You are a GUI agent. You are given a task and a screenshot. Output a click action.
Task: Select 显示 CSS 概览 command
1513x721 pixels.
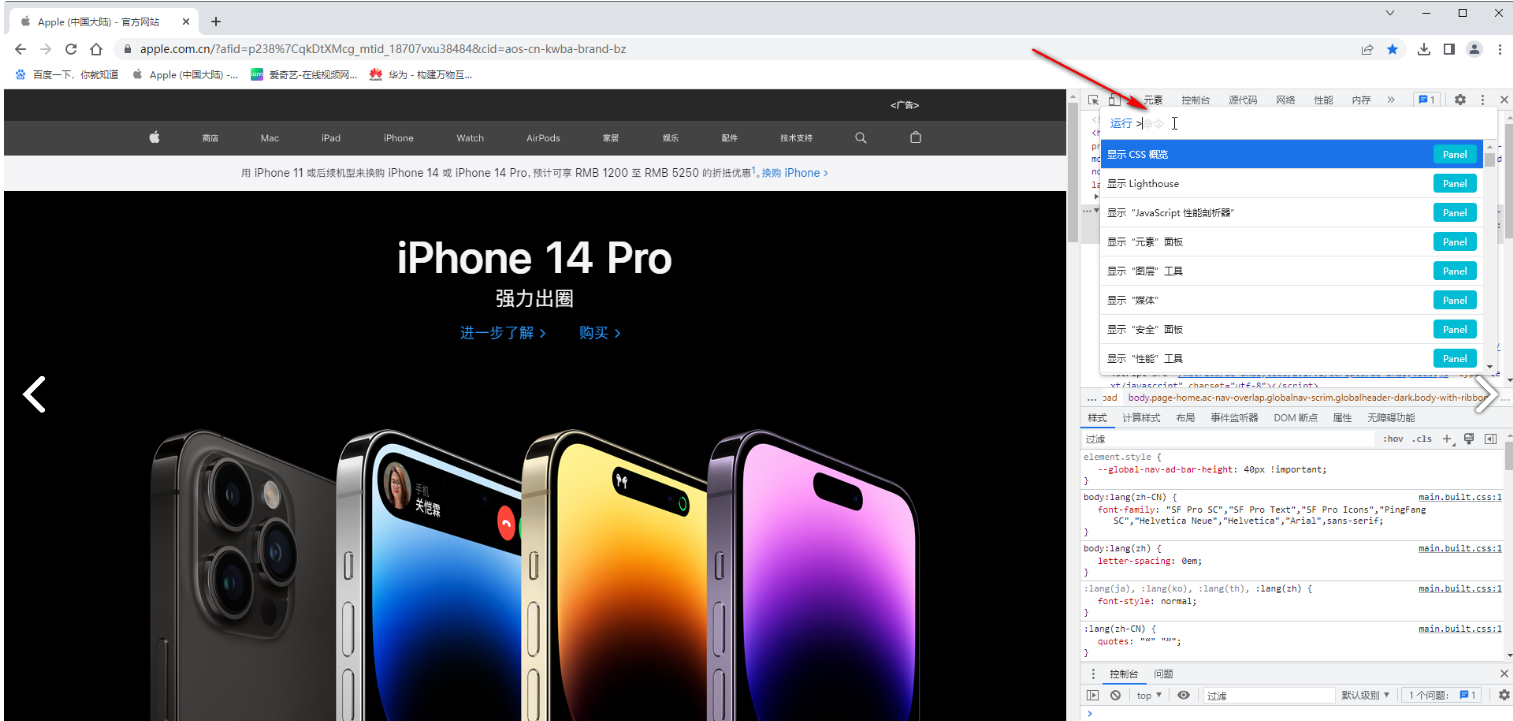click(x=1292, y=154)
